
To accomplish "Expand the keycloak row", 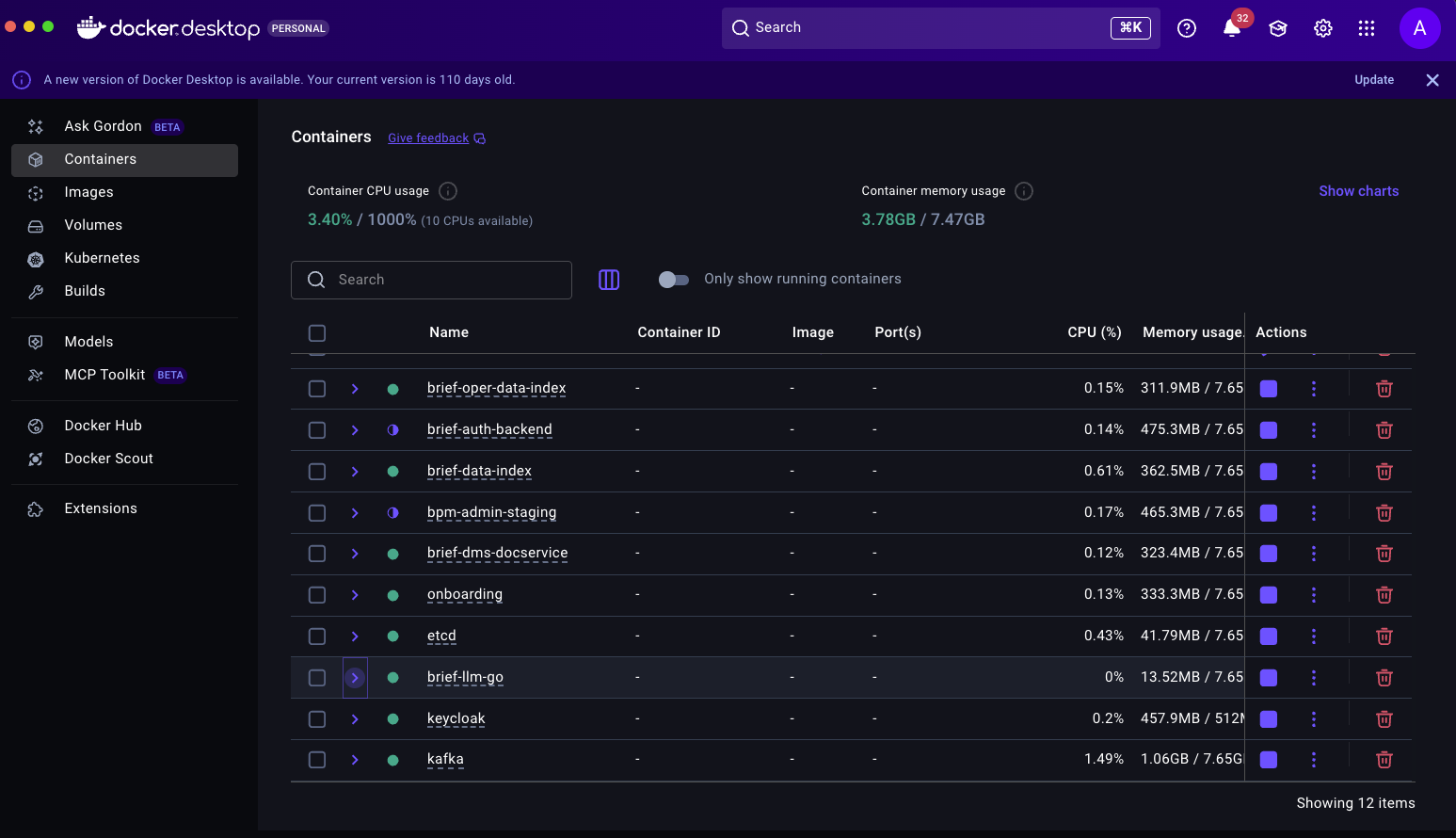I will pos(355,719).
